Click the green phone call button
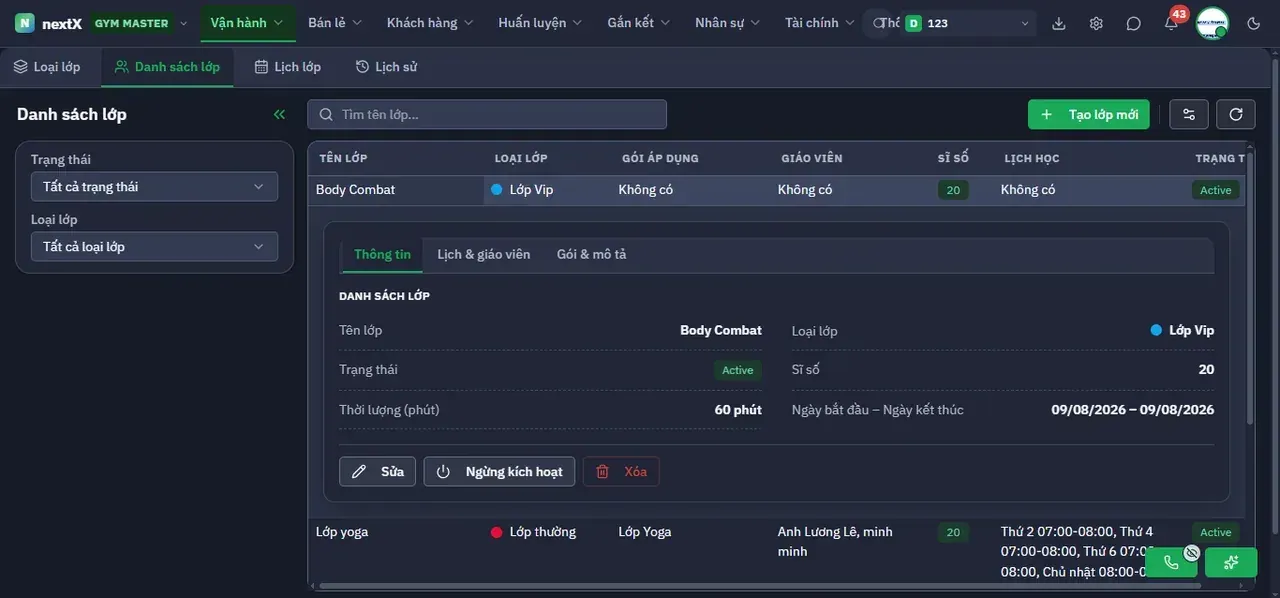Viewport: 1280px width, 598px height. point(1171,562)
